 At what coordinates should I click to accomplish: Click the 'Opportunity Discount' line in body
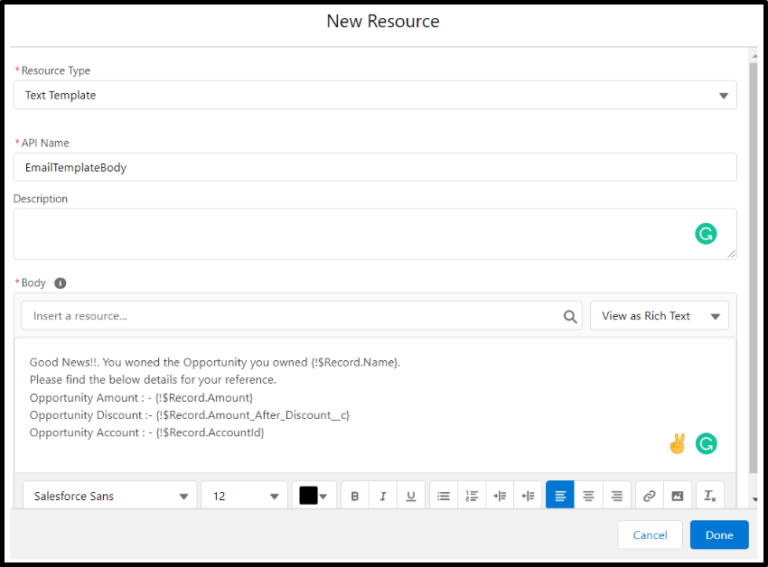click(x=190, y=415)
